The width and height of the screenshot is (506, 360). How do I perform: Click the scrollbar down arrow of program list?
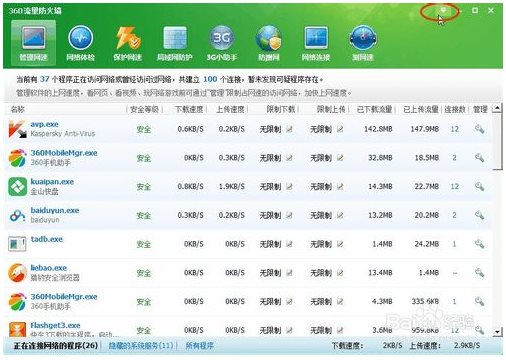point(497,332)
